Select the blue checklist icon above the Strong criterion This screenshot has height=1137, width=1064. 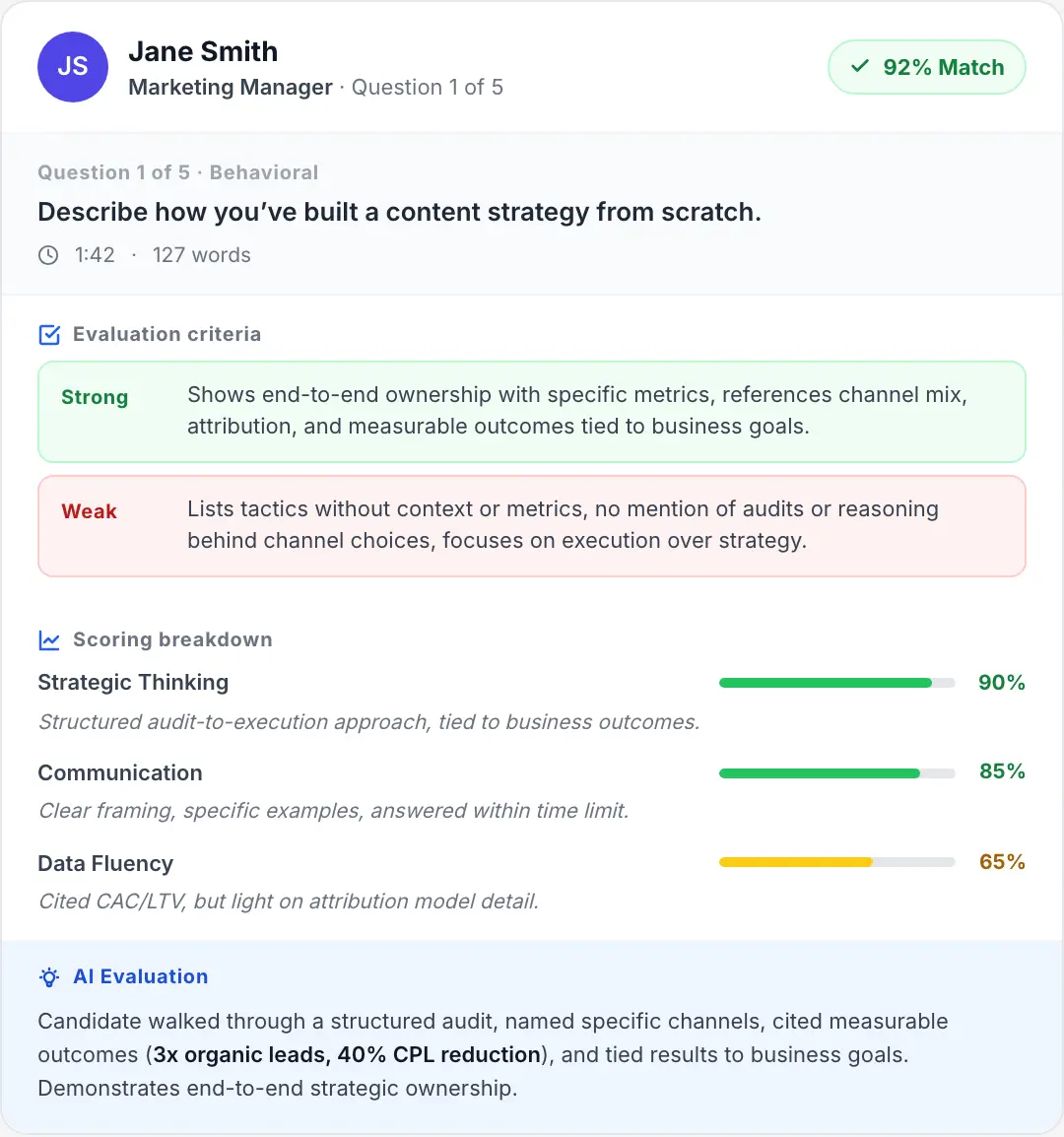(49, 335)
